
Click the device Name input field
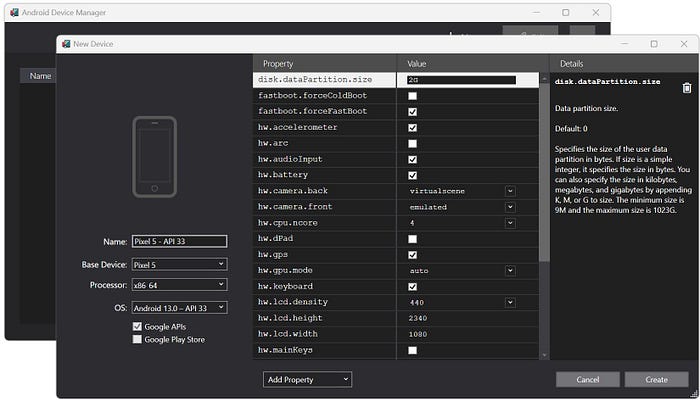(x=179, y=241)
